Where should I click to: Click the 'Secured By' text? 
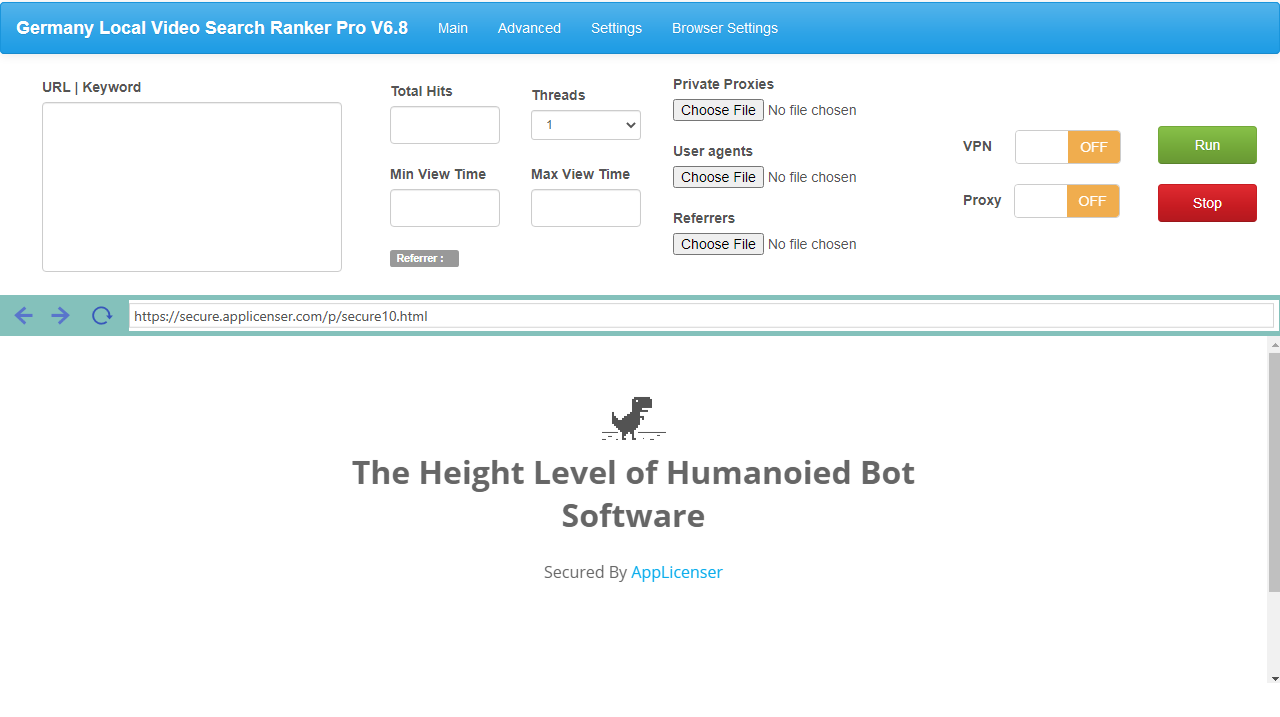(585, 572)
